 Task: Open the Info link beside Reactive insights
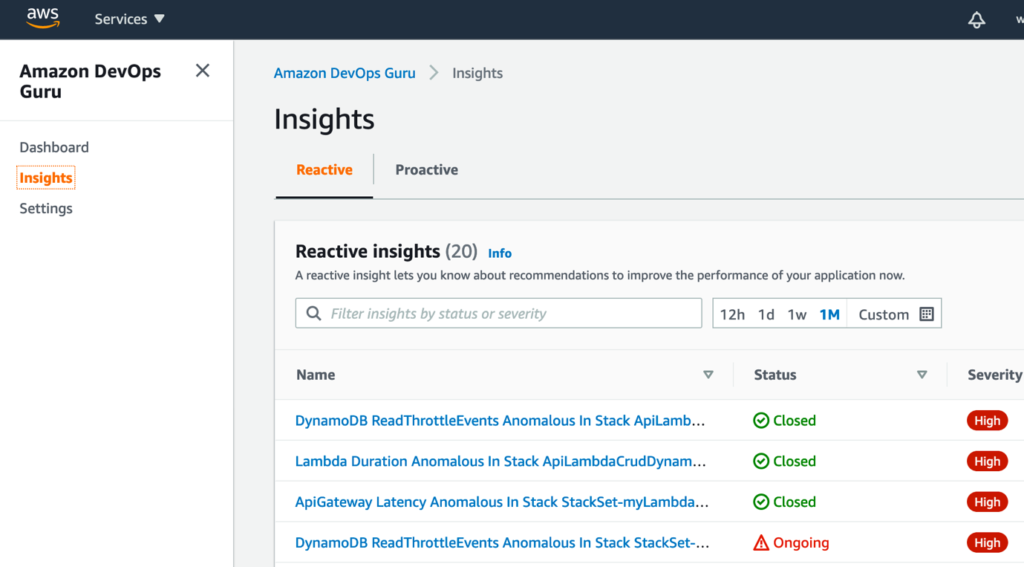point(500,253)
